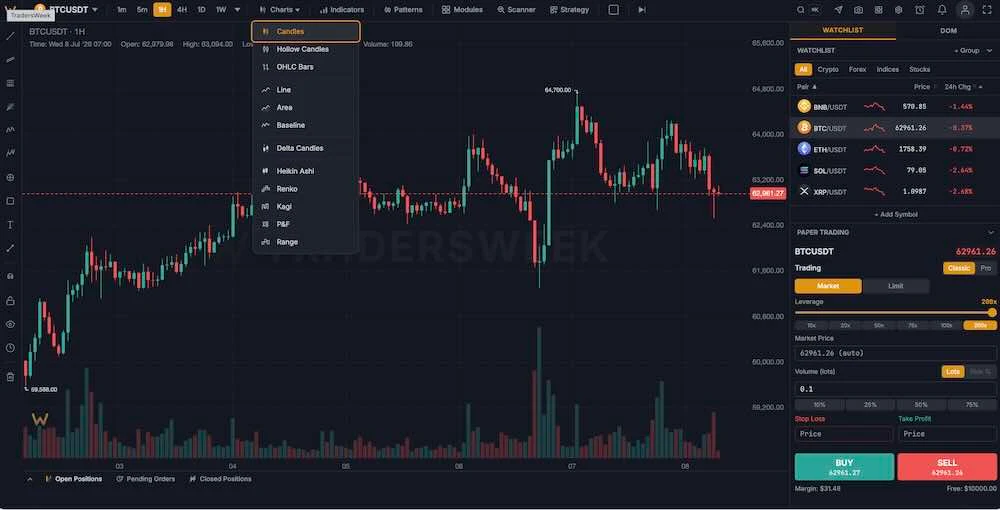Screen dimensions: 1000x510
Task: Select Lots volume unit
Action: tap(953, 372)
